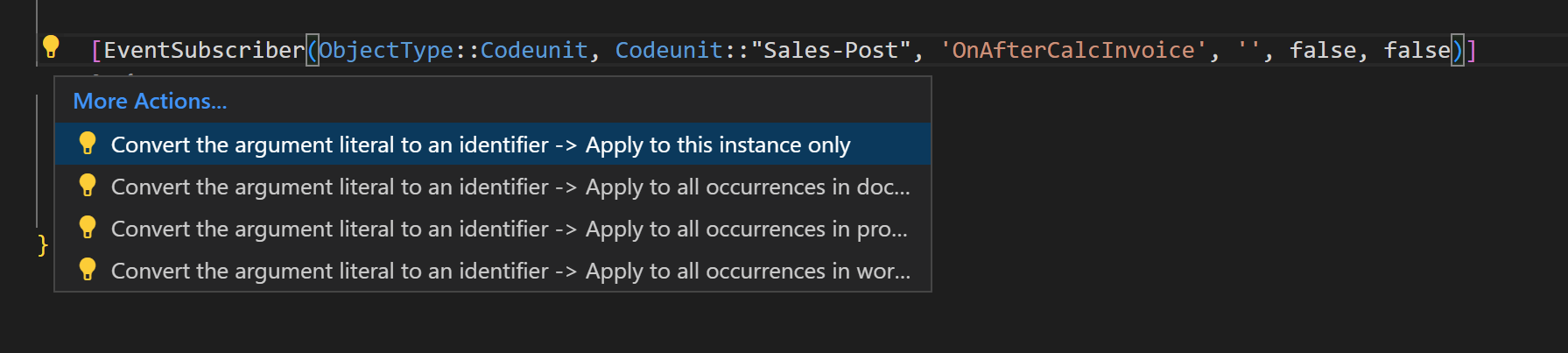Click the Codeunit token following ObjectType::
1568x353 pixels.
click(533, 51)
